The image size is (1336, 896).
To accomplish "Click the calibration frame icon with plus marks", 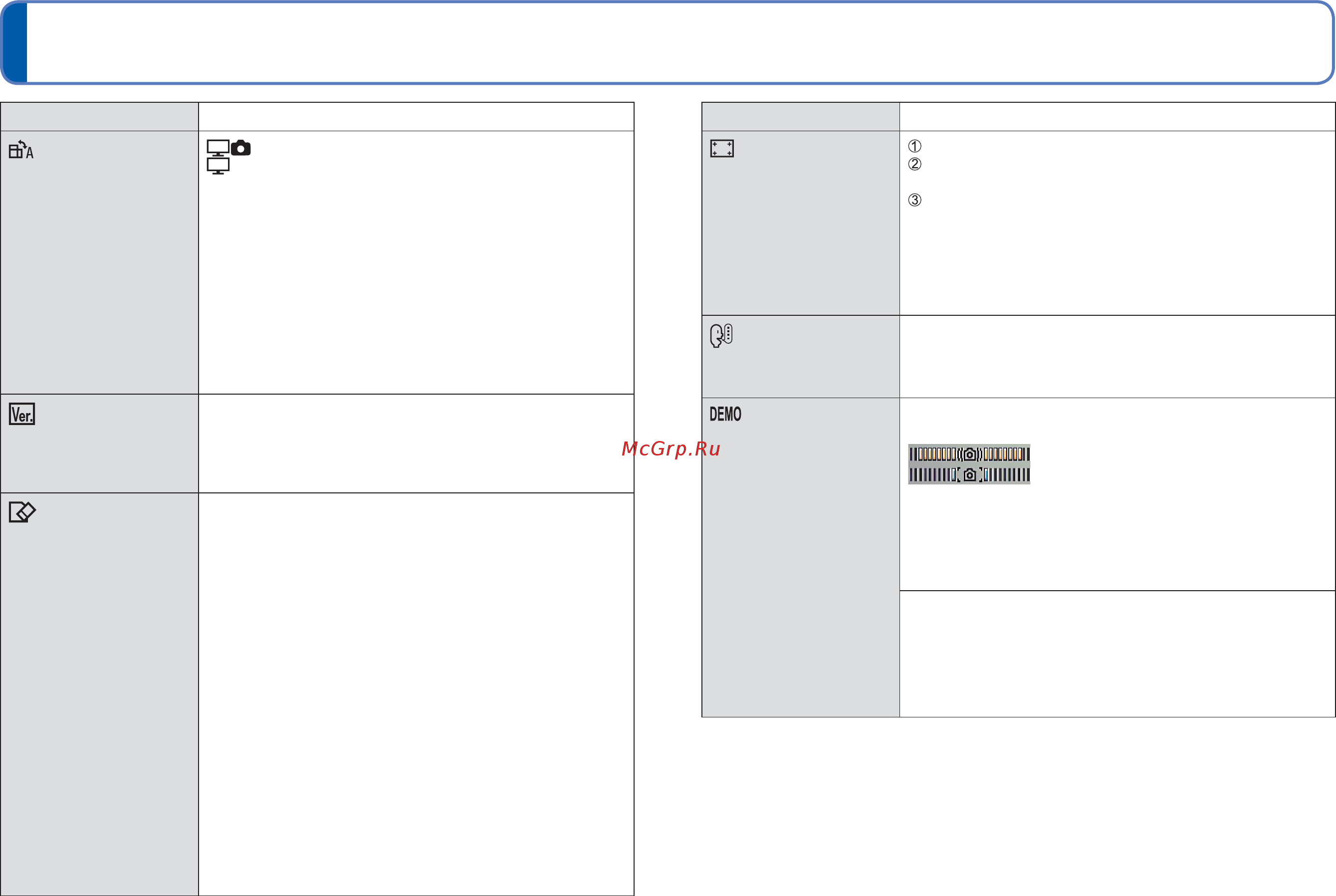I will 722,149.
